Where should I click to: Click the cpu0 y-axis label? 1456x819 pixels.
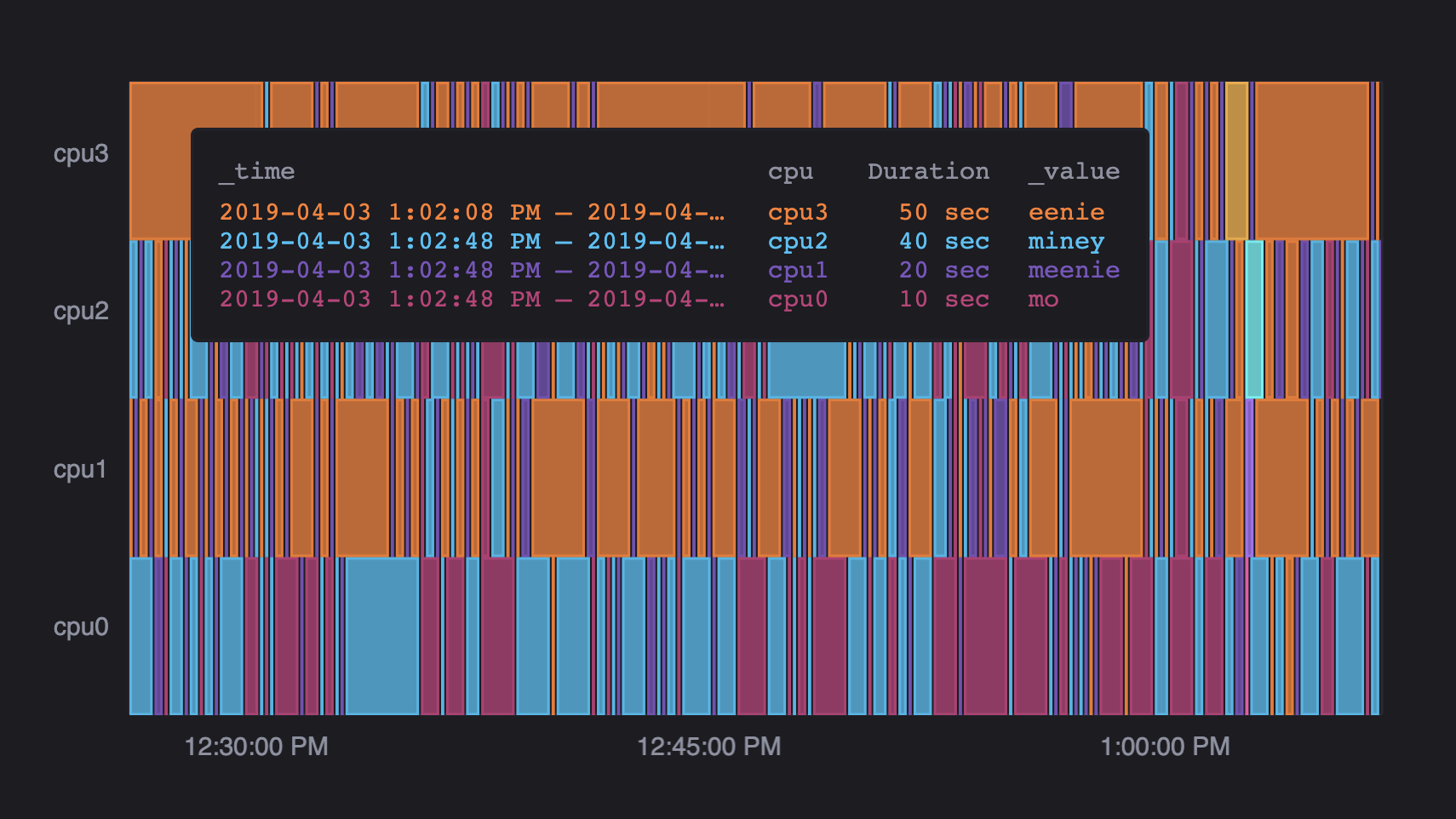(x=81, y=627)
